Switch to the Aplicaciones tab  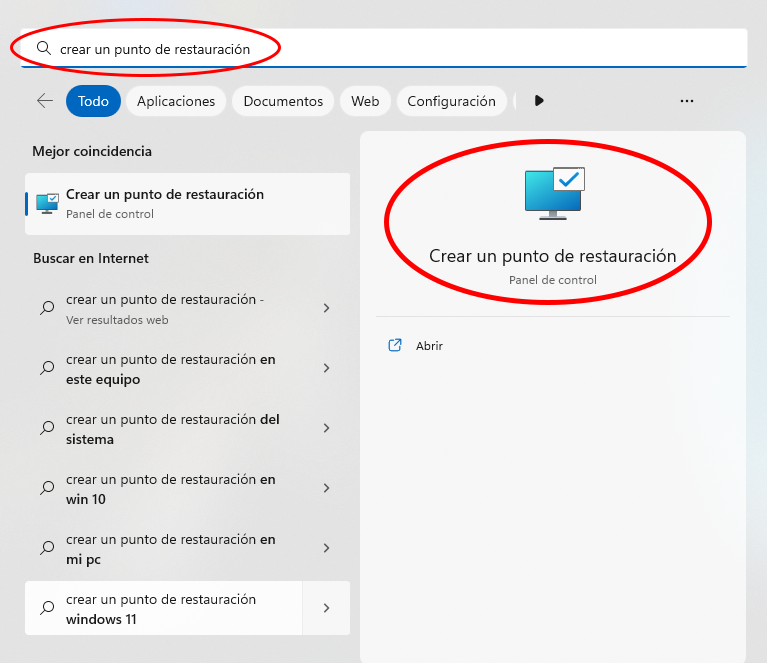coord(176,101)
